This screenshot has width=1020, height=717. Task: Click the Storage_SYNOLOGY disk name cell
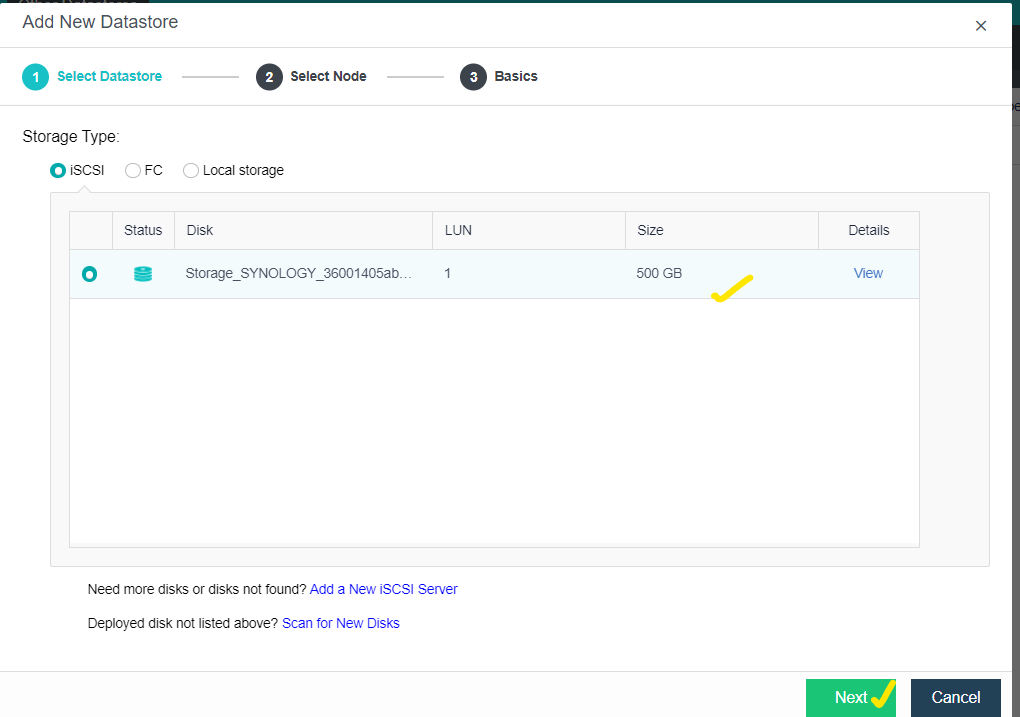click(x=298, y=273)
